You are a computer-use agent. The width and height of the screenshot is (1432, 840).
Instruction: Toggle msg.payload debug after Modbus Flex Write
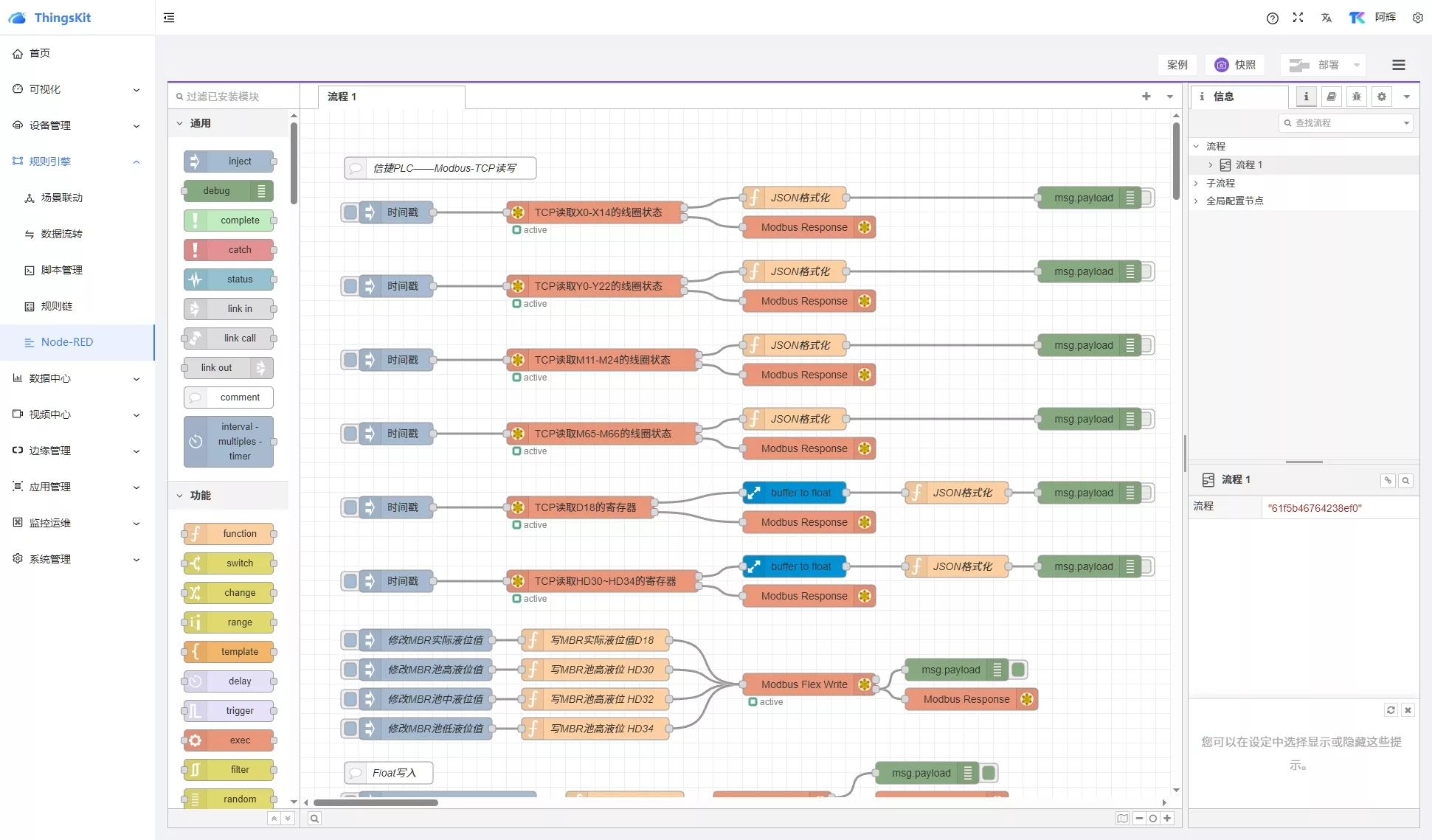pos(1018,670)
